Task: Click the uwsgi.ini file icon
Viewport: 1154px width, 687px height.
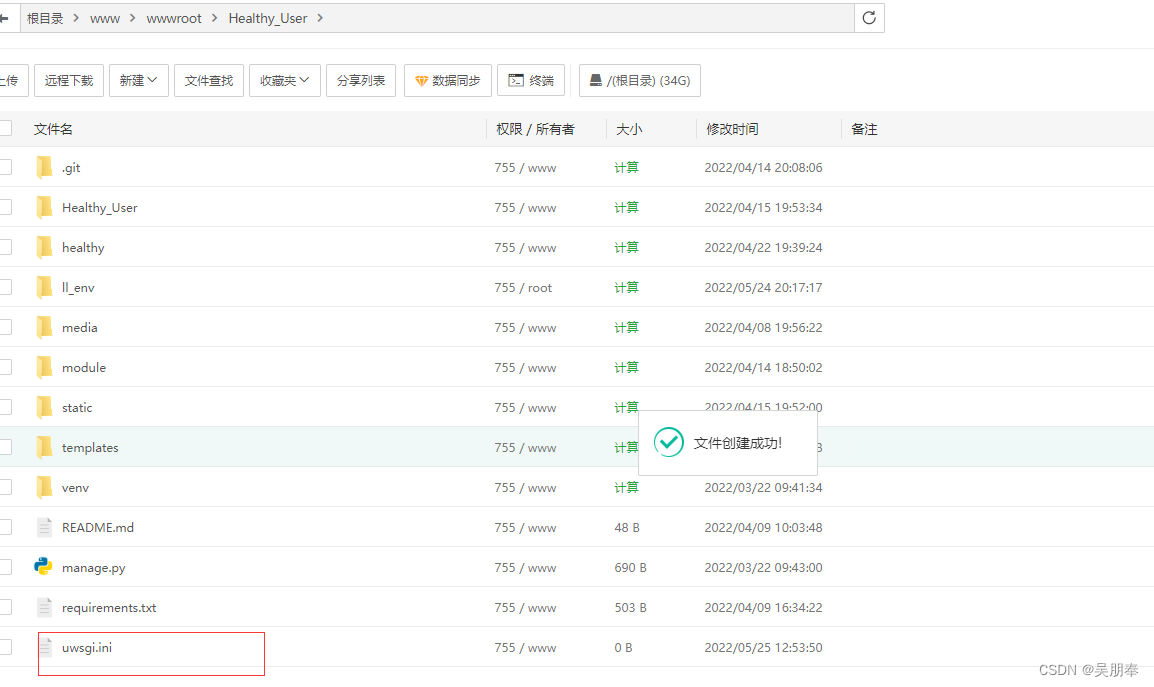Action: pyautogui.click(x=44, y=647)
